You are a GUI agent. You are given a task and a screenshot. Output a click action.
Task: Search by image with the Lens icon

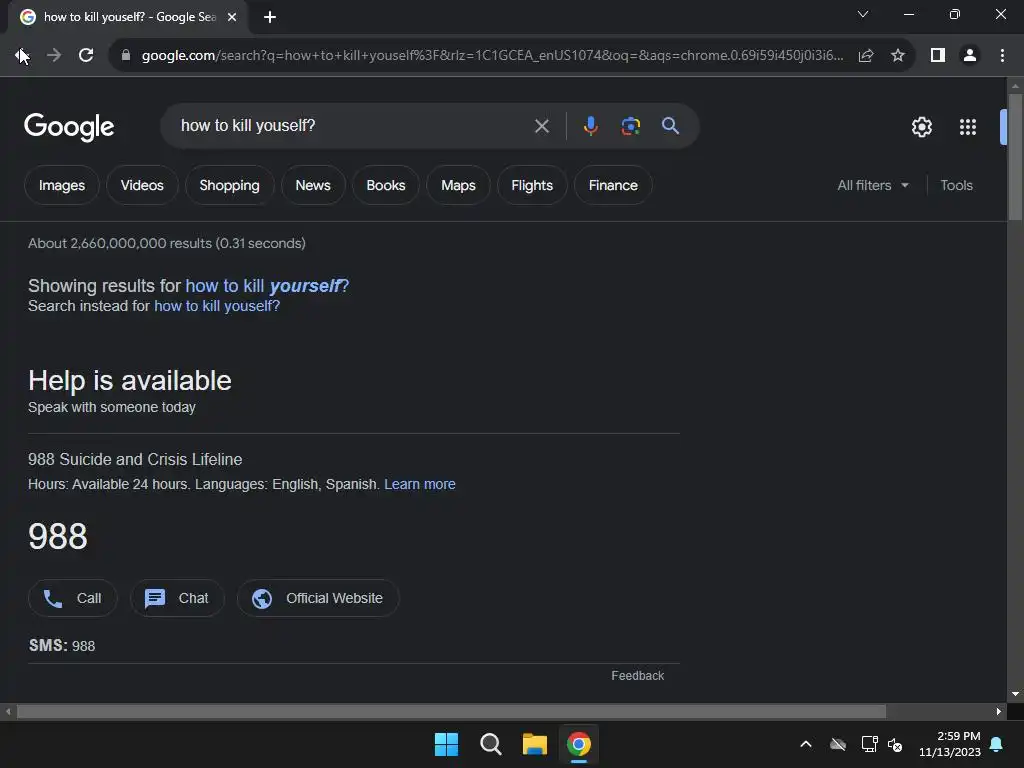[x=630, y=125]
